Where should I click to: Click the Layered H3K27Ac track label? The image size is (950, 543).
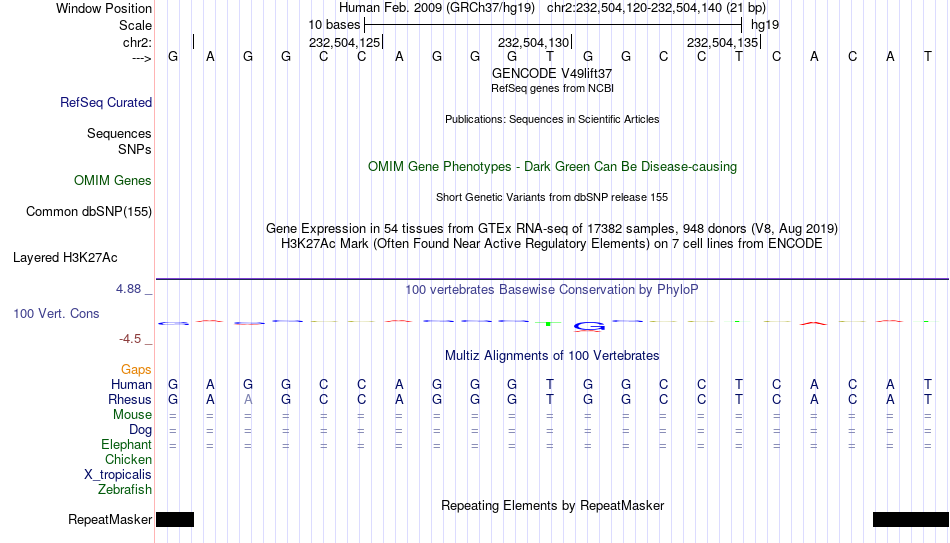coord(65,258)
